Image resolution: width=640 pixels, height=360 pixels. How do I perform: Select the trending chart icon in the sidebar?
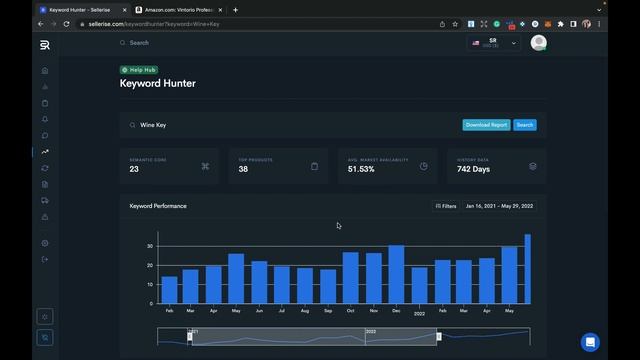[45, 152]
